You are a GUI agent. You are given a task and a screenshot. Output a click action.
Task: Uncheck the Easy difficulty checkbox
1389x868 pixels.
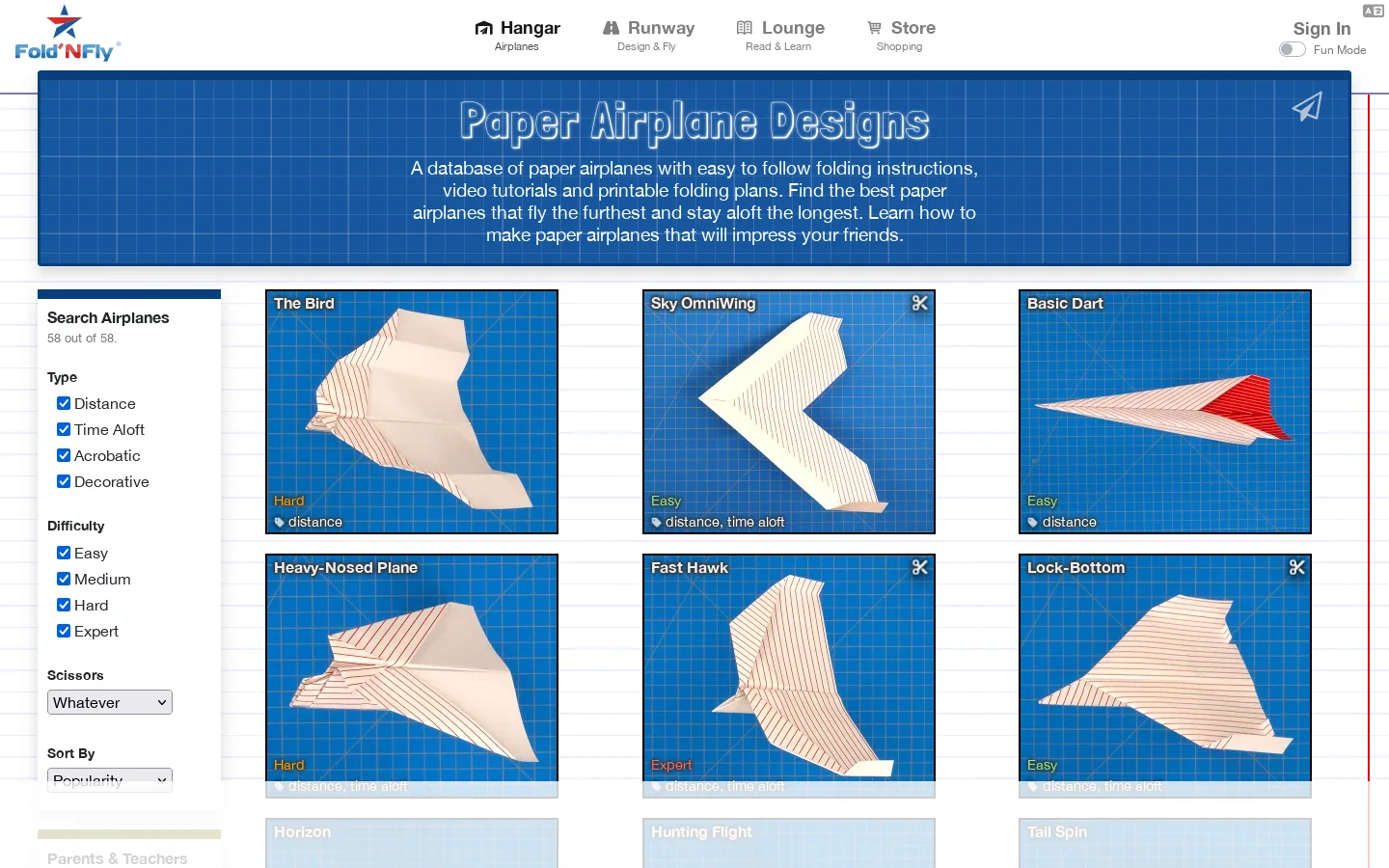[64, 553]
